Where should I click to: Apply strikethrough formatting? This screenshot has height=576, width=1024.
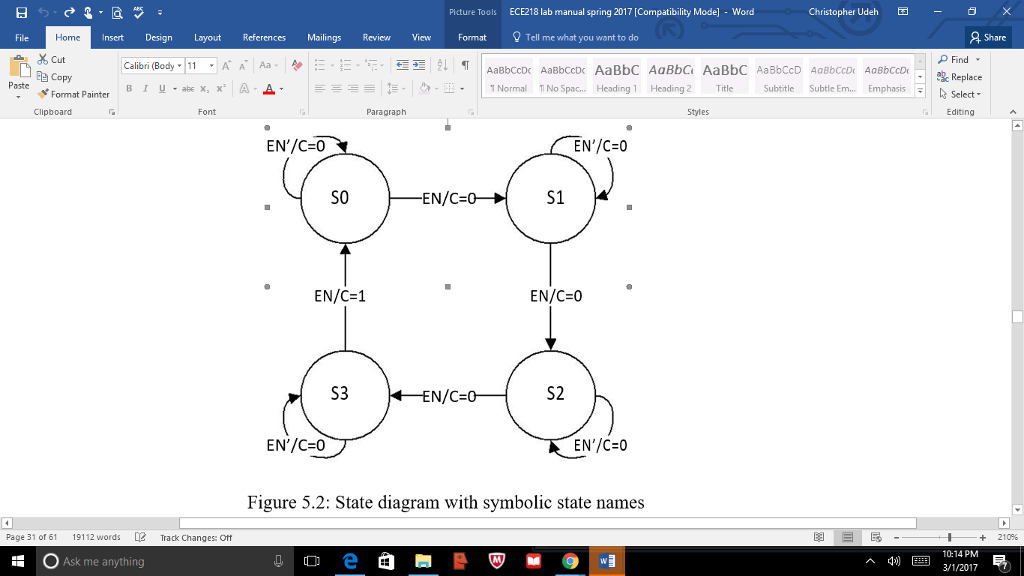click(x=190, y=88)
